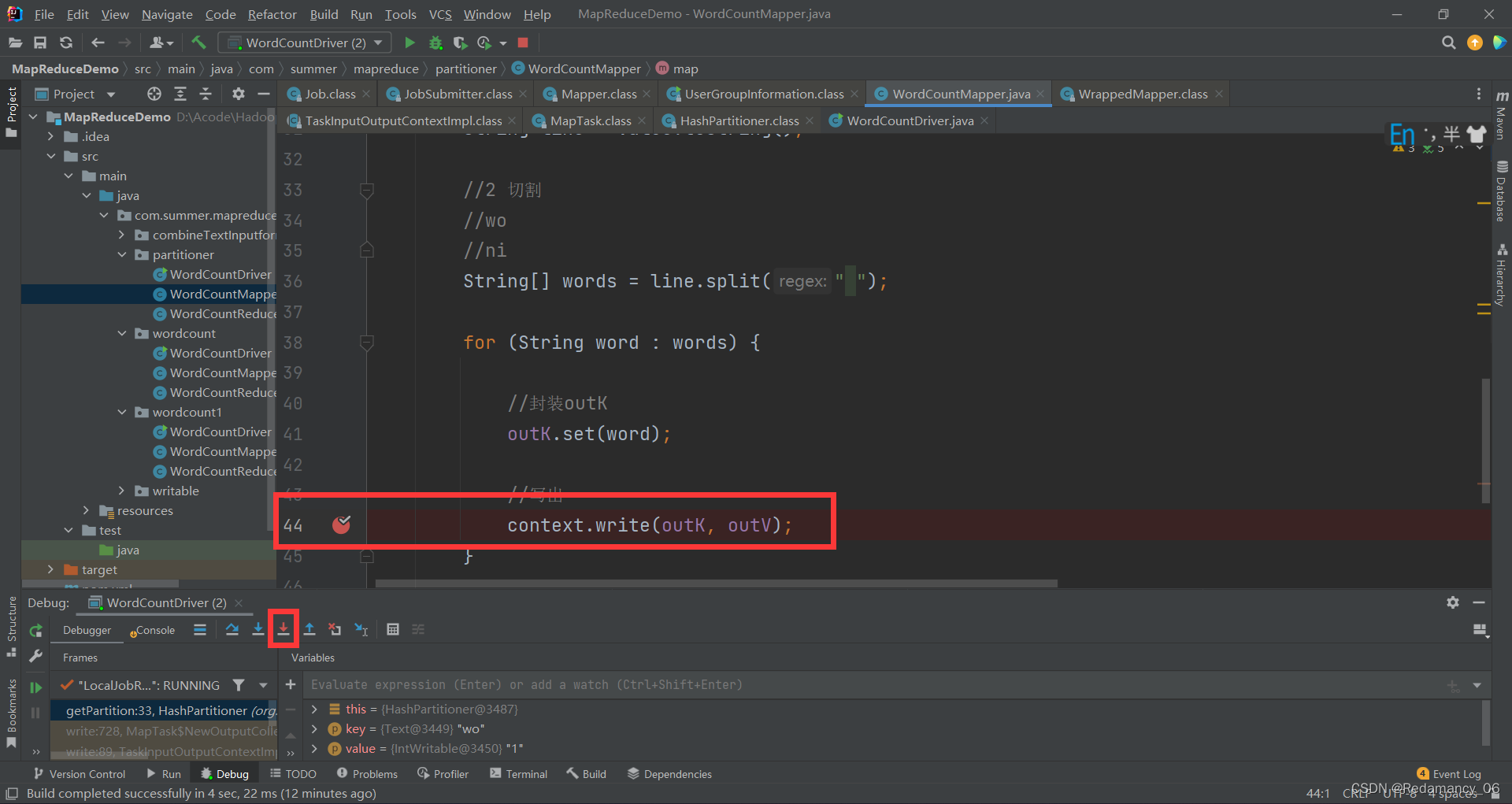Open the Evaluate Expression calculator icon

point(393,628)
